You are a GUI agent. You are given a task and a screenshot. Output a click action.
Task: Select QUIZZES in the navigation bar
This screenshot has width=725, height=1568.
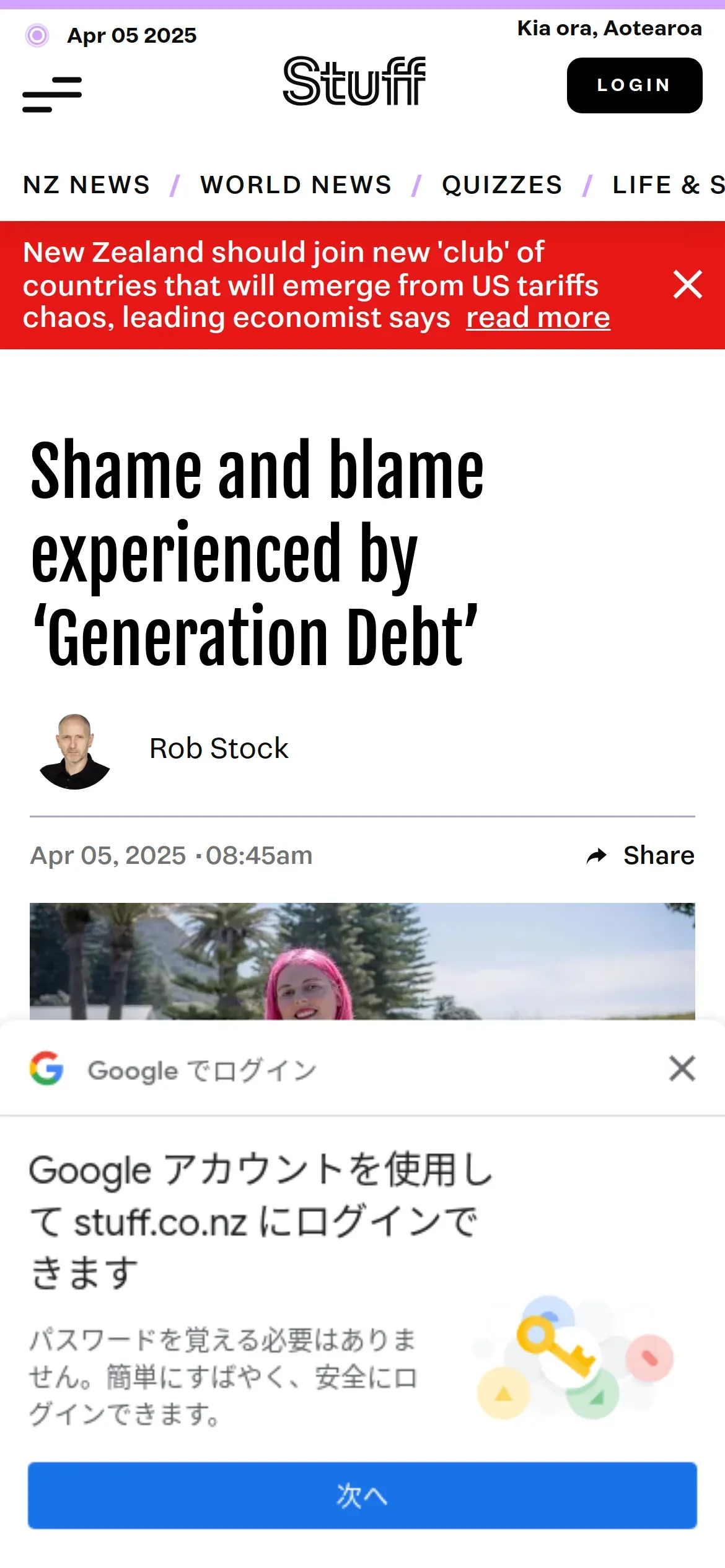click(502, 185)
